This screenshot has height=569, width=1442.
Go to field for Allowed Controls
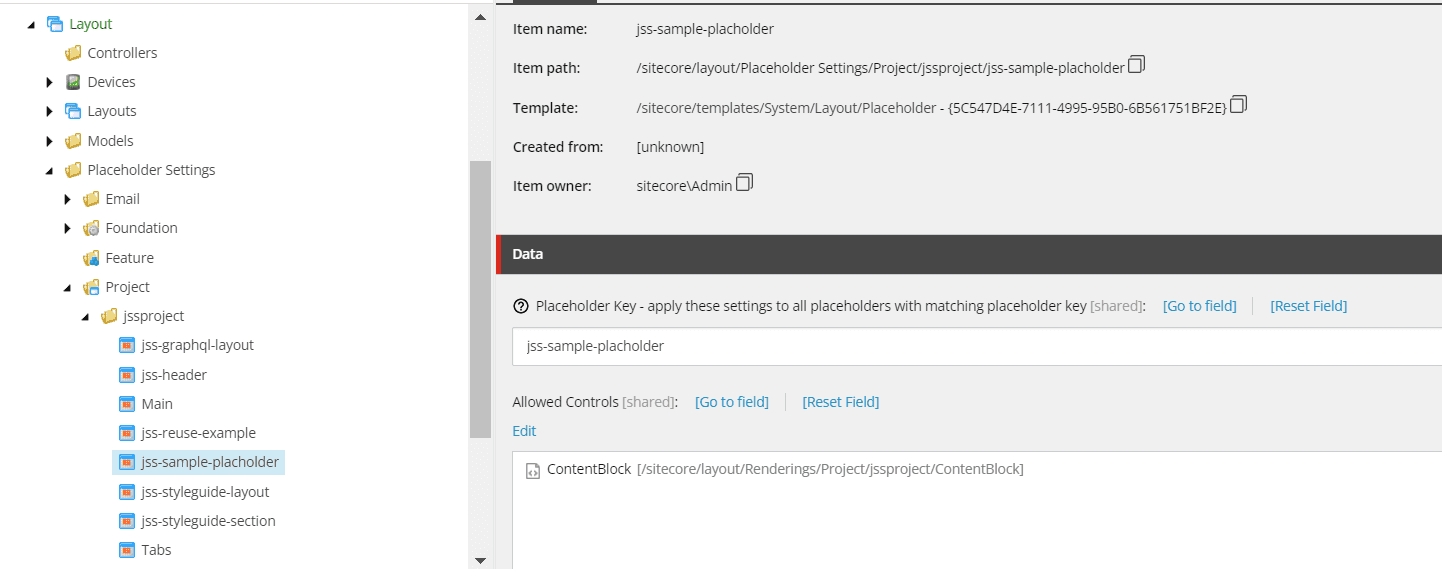(732, 402)
